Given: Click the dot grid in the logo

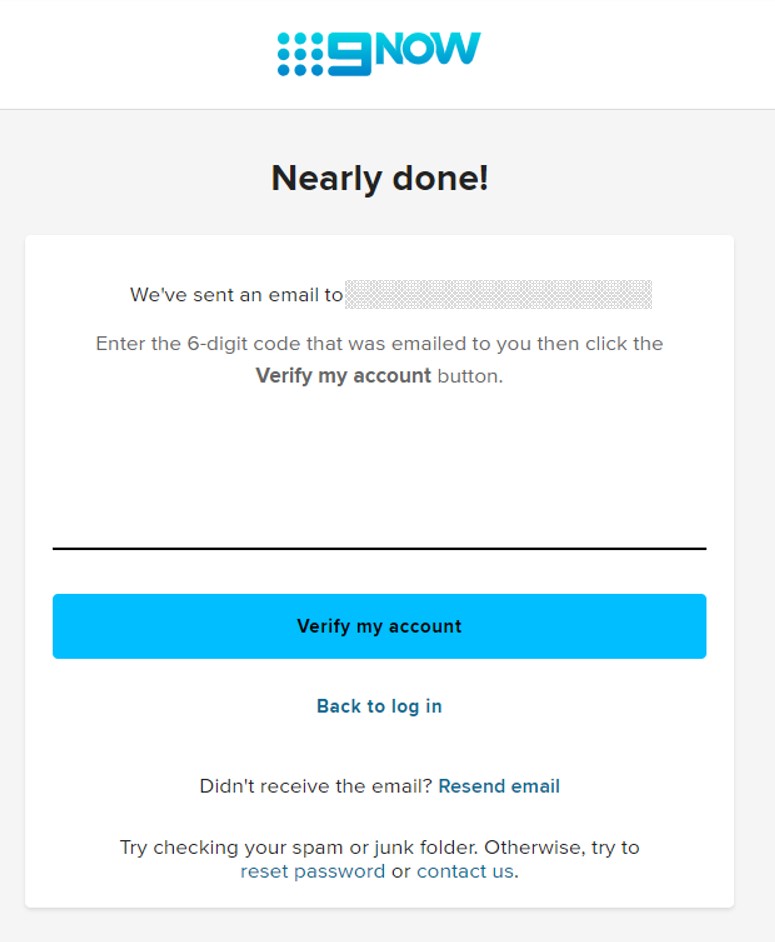Looking at the screenshot, I should [300, 54].
